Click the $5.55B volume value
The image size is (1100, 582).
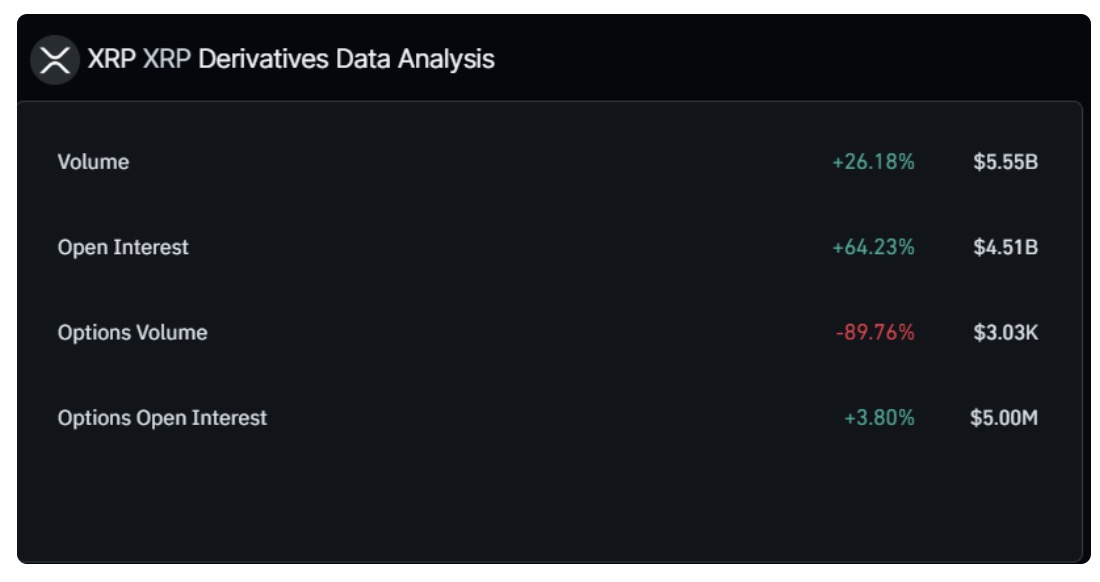[x=1005, y=162]
